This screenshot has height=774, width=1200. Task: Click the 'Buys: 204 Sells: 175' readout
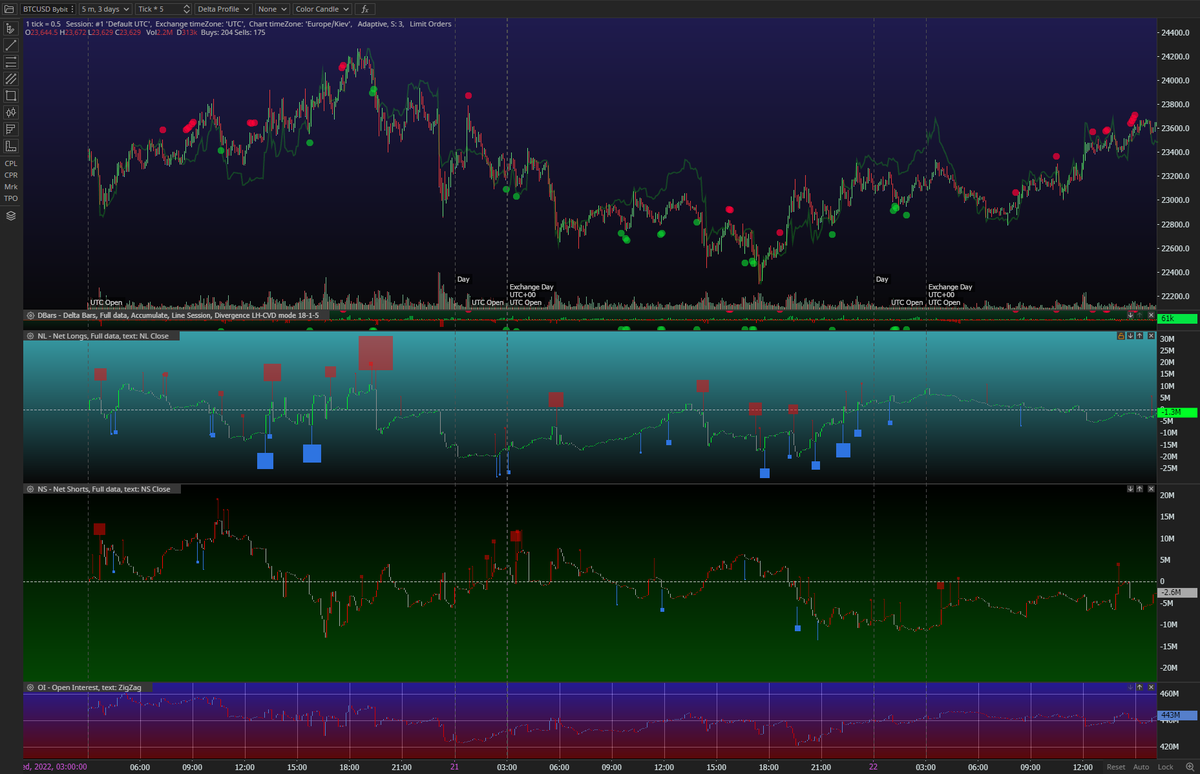pyautogui.click(x=234, y=33)
